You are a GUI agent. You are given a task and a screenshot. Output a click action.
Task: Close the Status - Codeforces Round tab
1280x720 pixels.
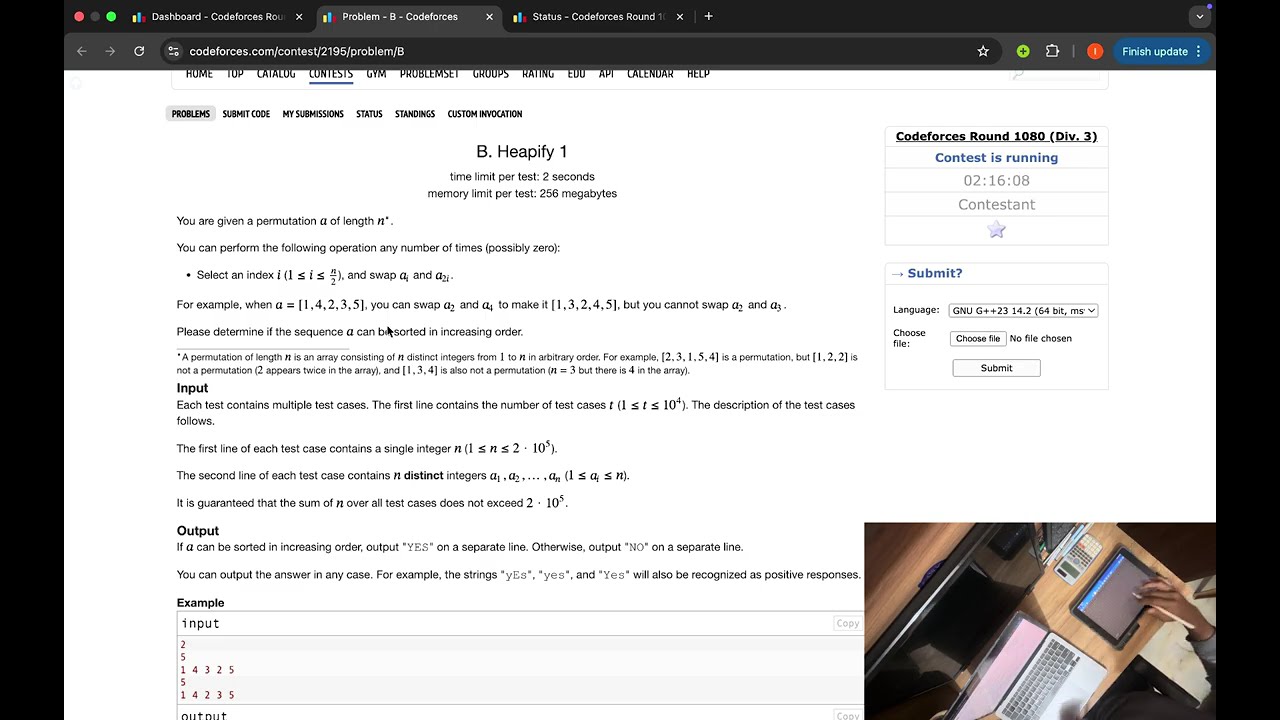(x=680, y=17)
